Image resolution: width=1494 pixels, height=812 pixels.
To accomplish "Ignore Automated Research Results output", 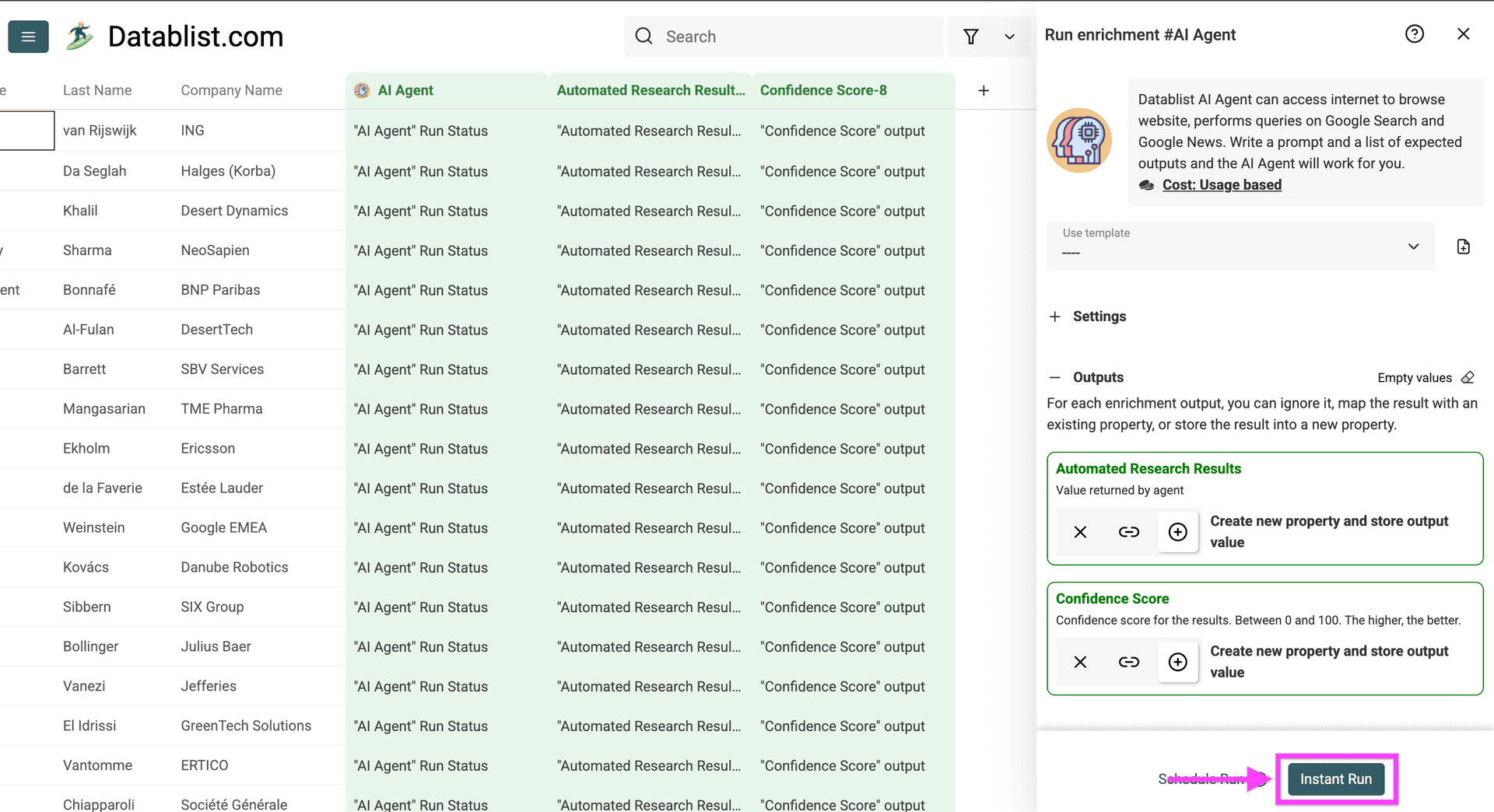I will click(1079, 532).
